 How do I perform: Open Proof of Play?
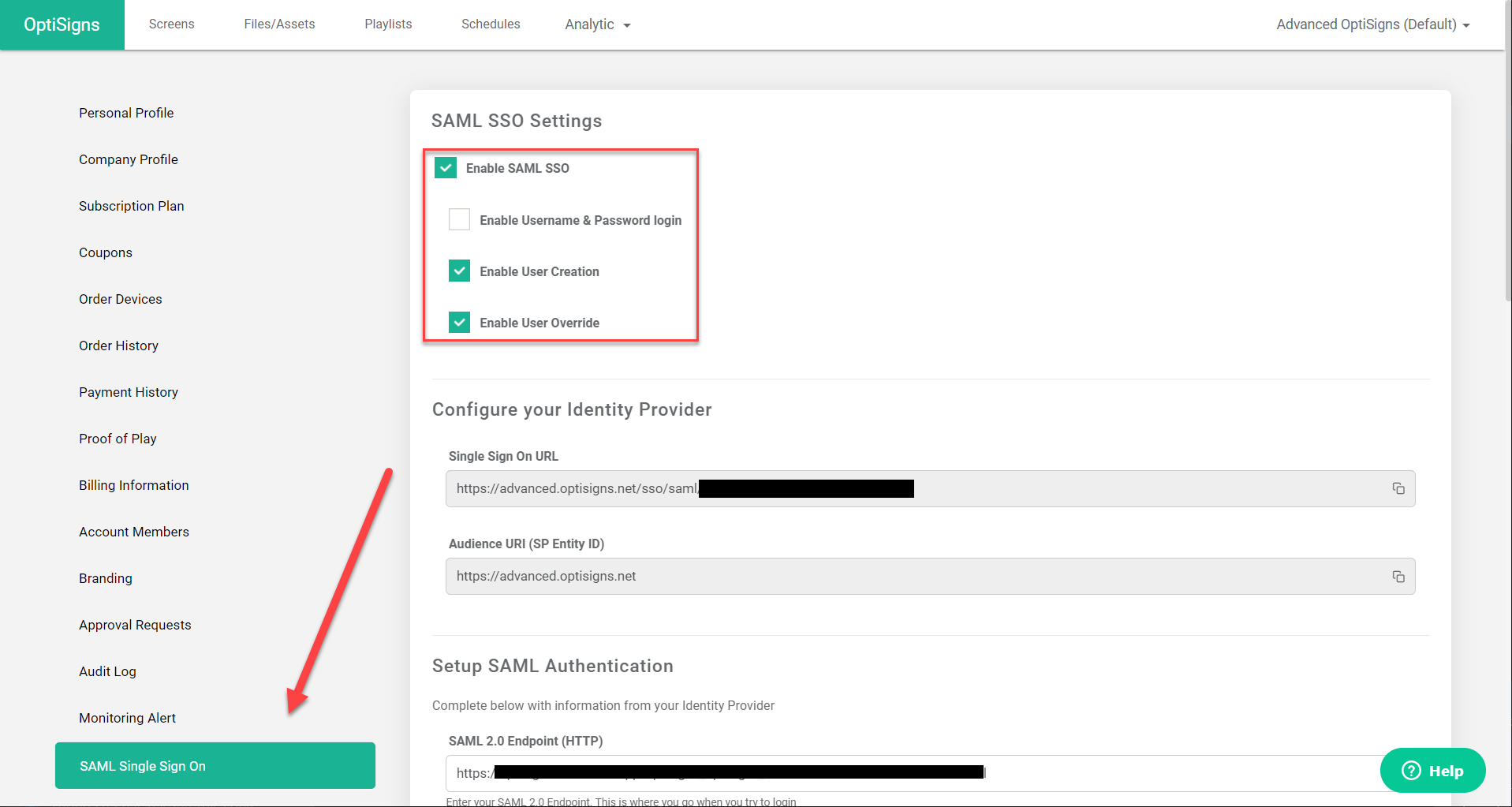coord(118,439)
